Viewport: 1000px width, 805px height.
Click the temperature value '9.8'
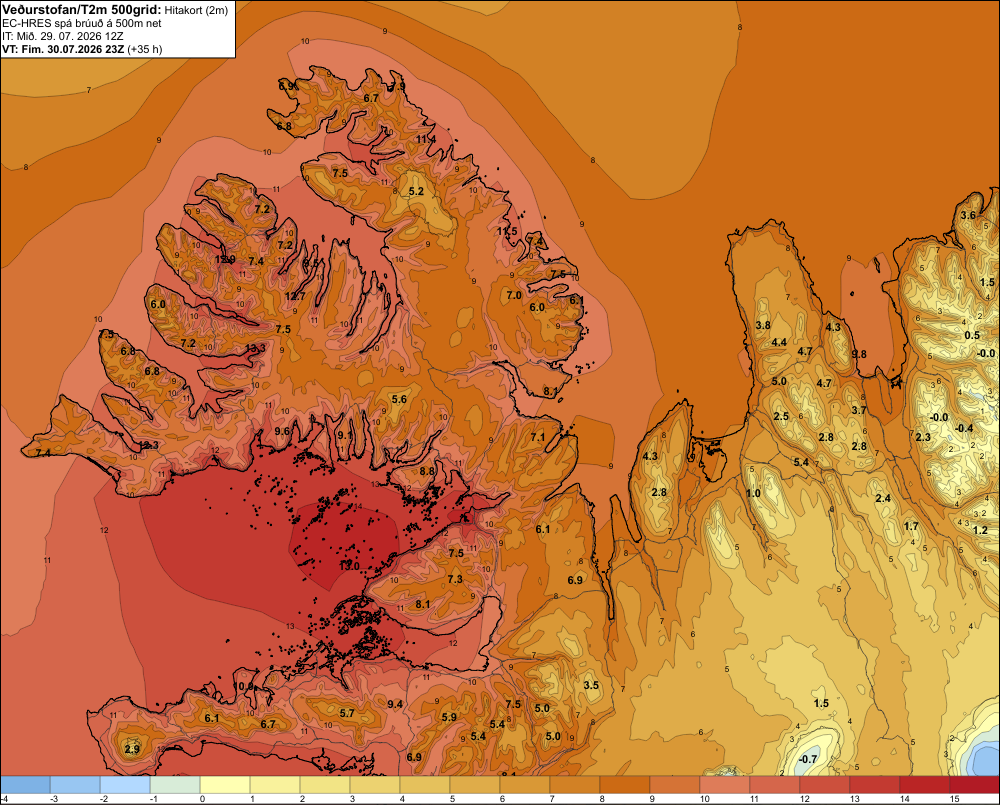[859, 355]
